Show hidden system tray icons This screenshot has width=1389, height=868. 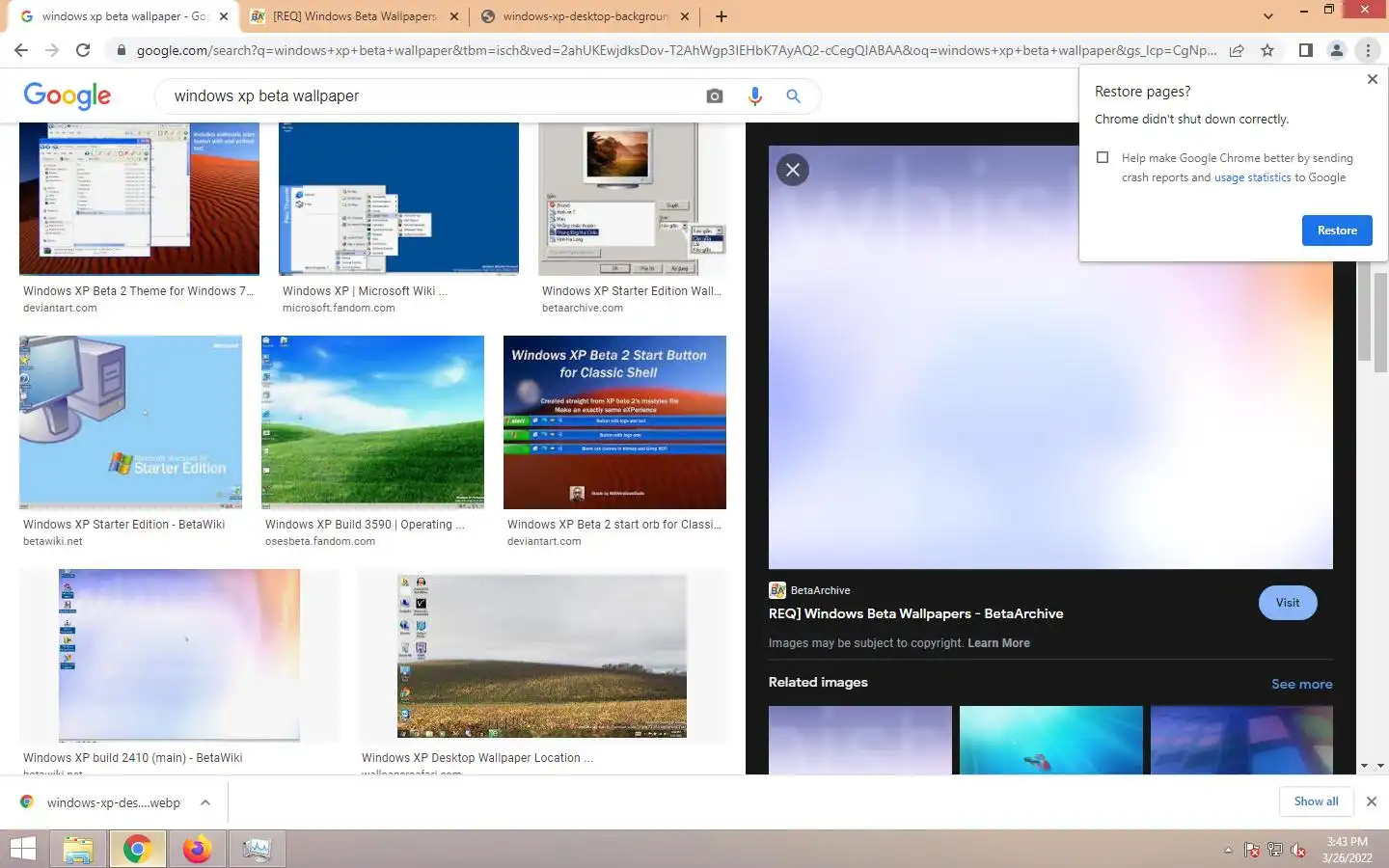[1228, 850]
